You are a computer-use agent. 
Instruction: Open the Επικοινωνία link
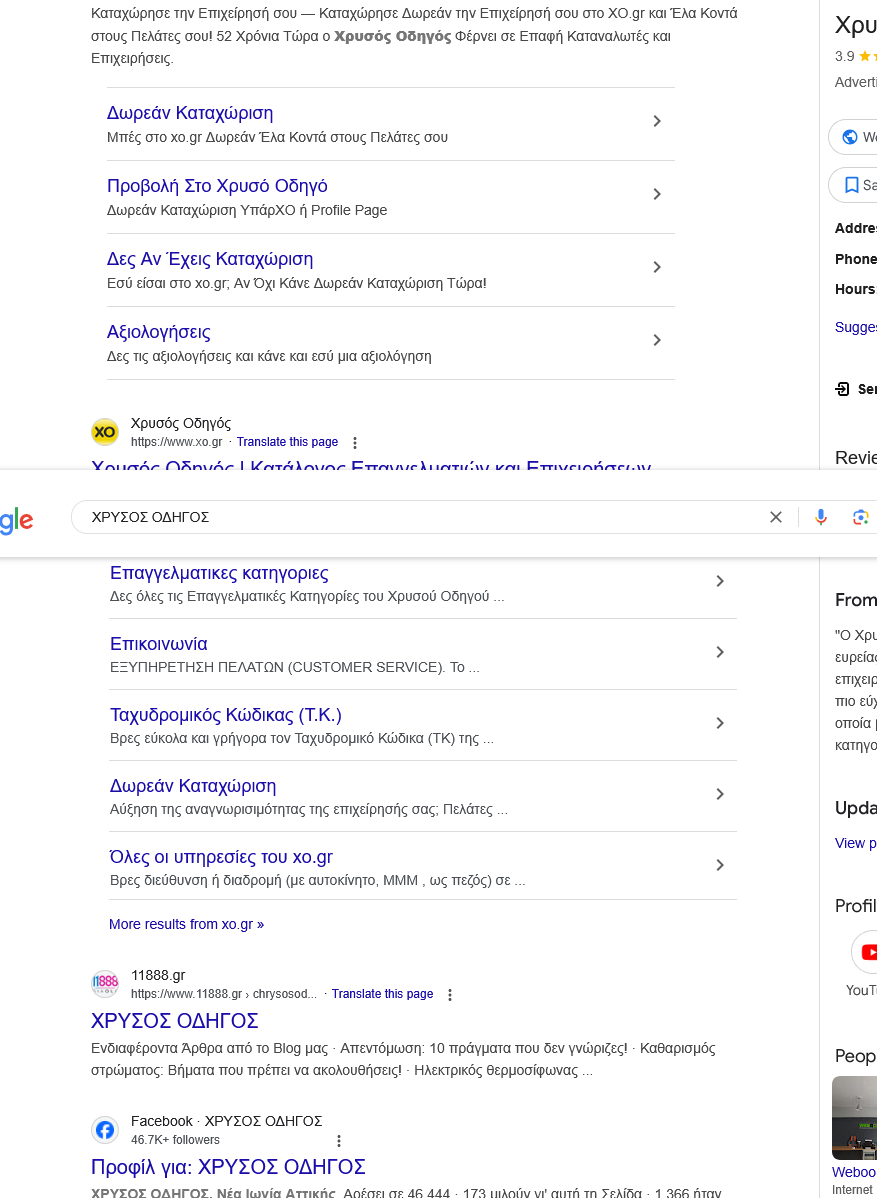[x=159, y=643]
